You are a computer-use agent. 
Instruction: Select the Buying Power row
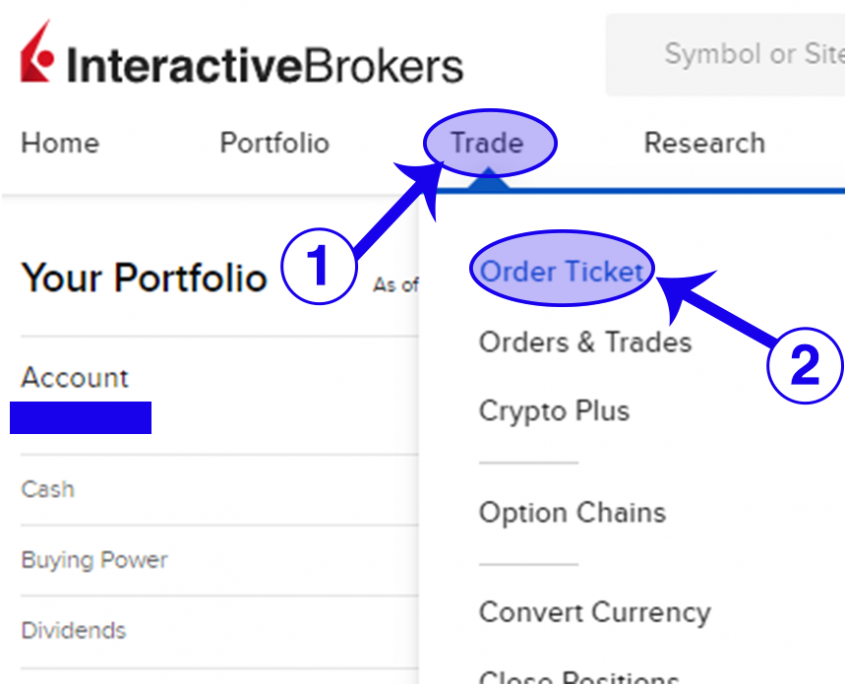tap(94, 560)
